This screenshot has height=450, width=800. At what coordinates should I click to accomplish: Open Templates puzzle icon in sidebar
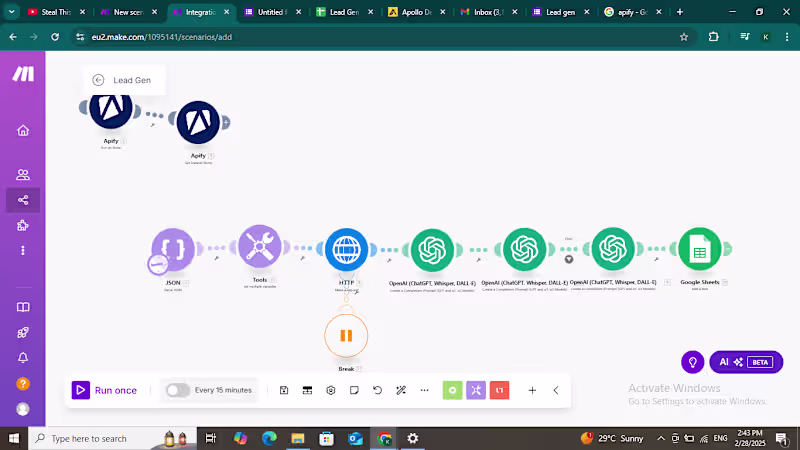click(x=23, y=226)
